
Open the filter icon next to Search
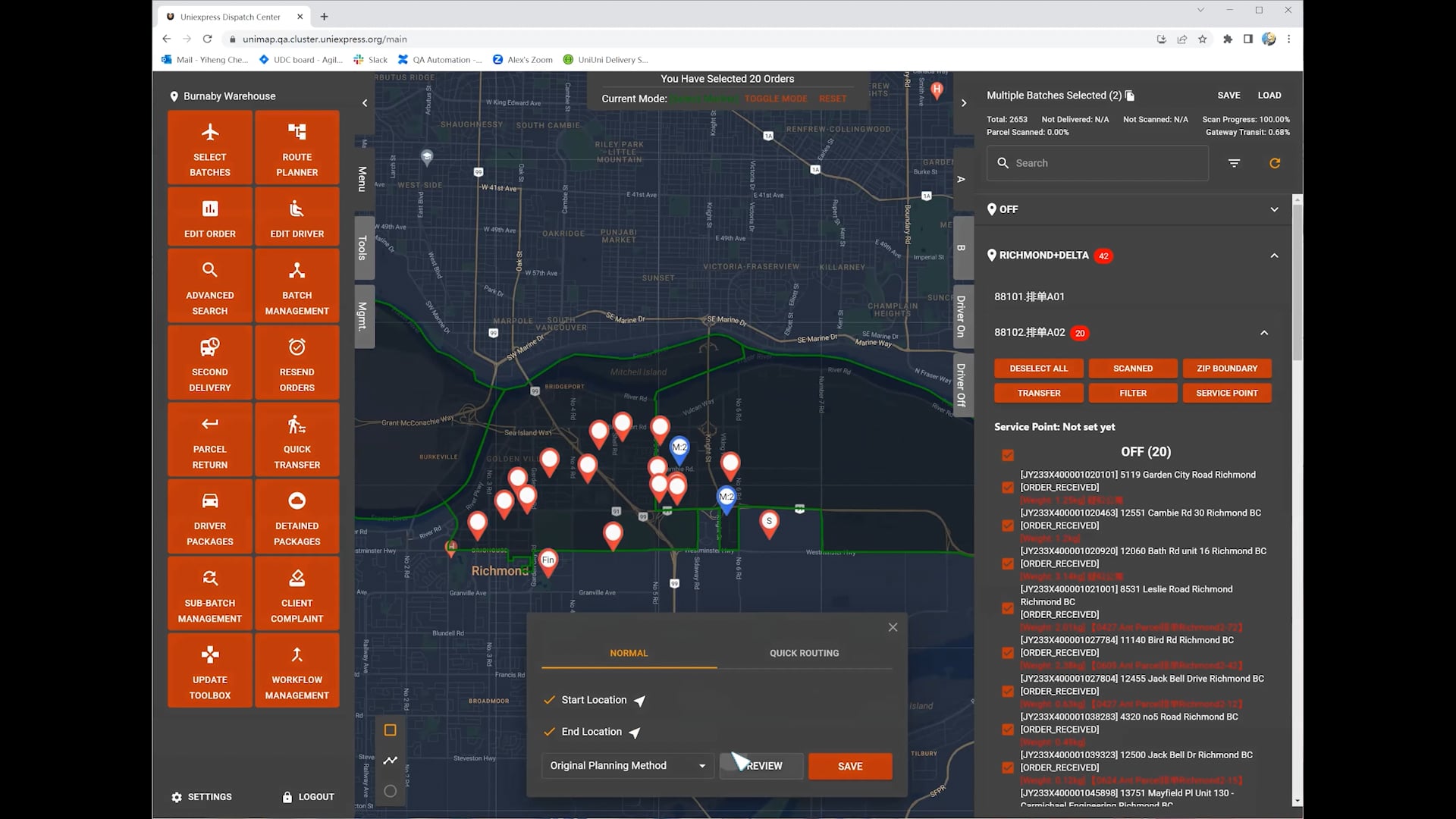(1234, 163)
